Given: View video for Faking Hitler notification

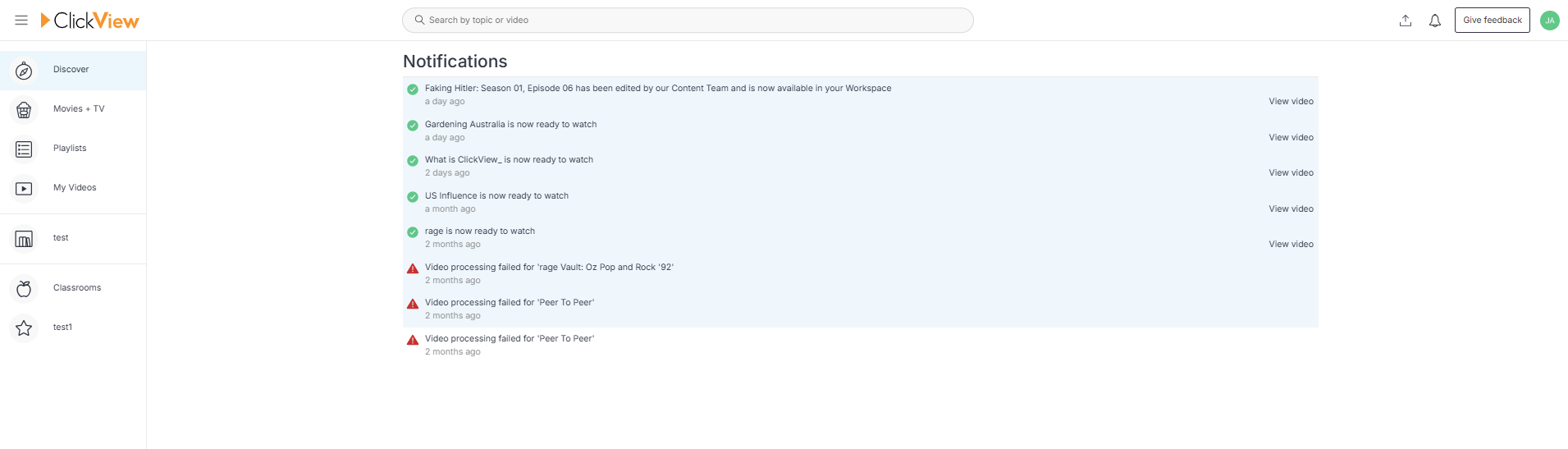Looking at the screenshot, I should point(1291,102).
